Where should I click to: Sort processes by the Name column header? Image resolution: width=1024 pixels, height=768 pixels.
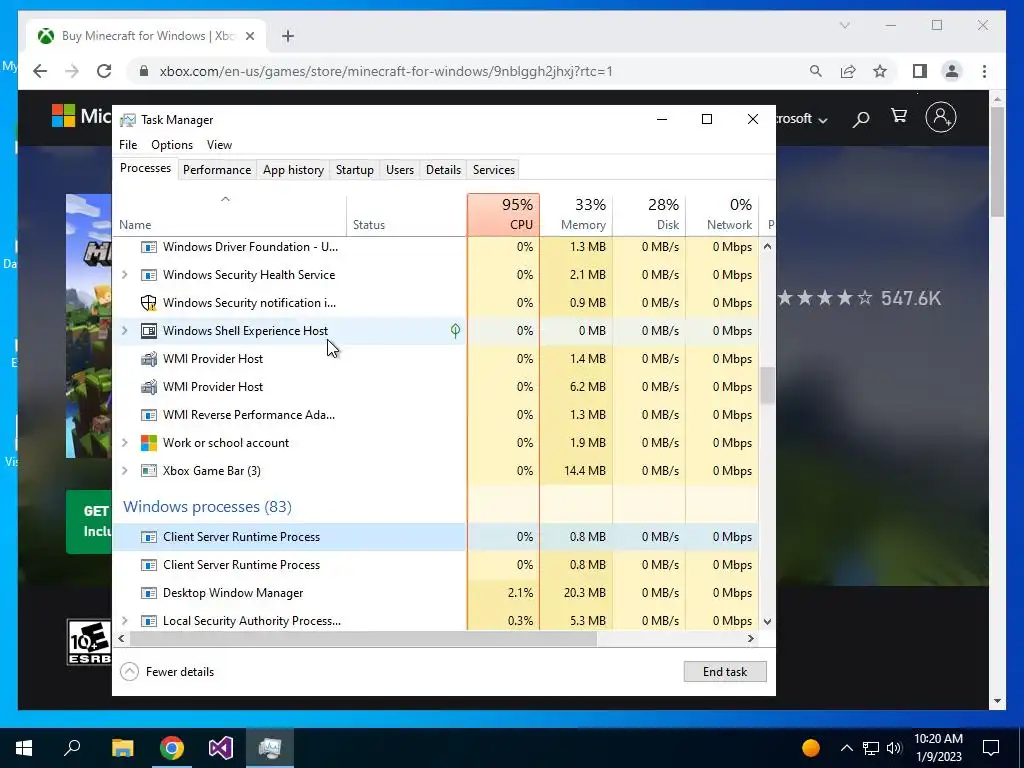pyautogui.click(x=229, y=215)
